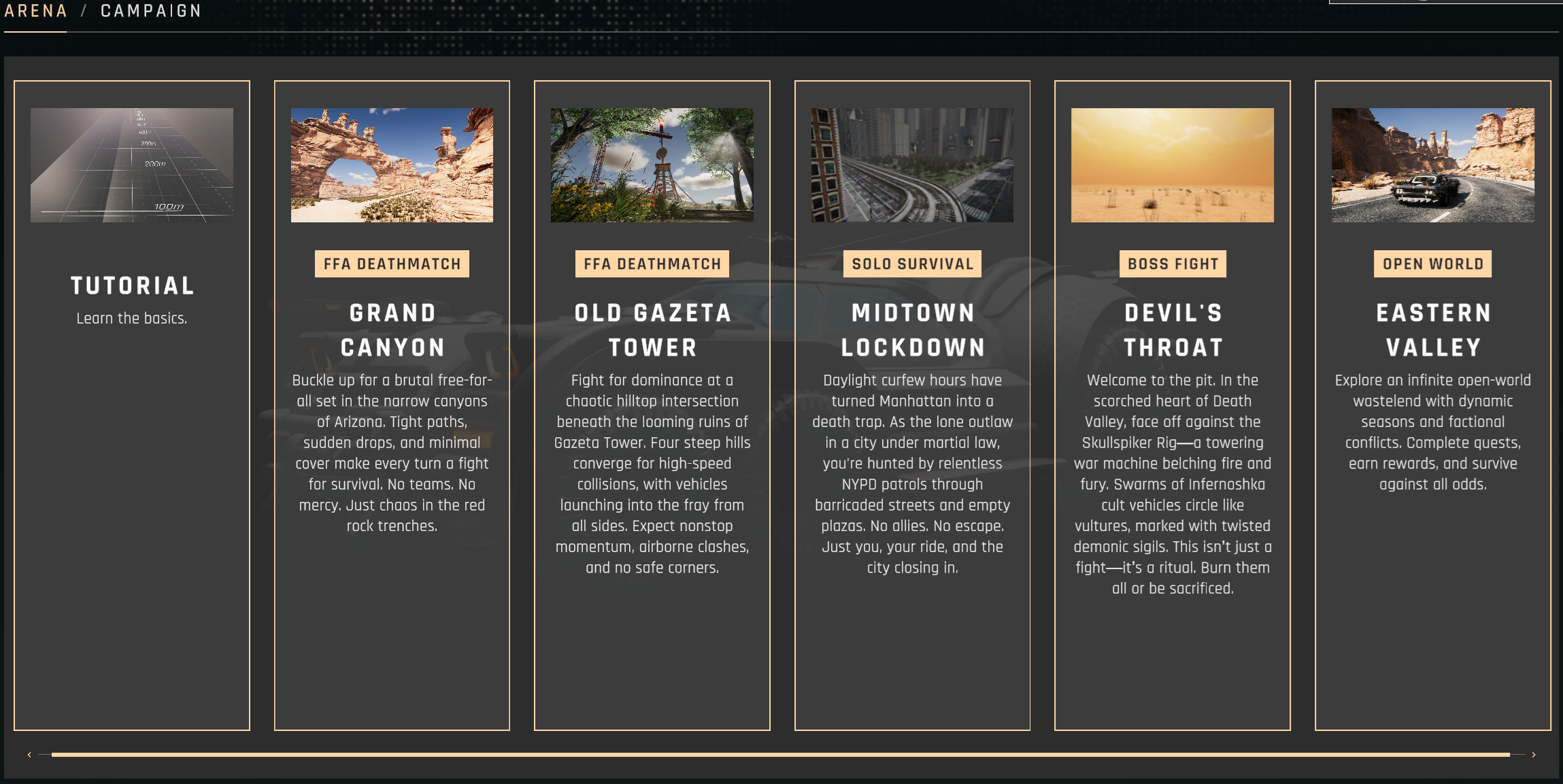Open the Eastern Valley description card
Image resolution: width=1563 pixels, height=784 pixels.
point(1432,432)
